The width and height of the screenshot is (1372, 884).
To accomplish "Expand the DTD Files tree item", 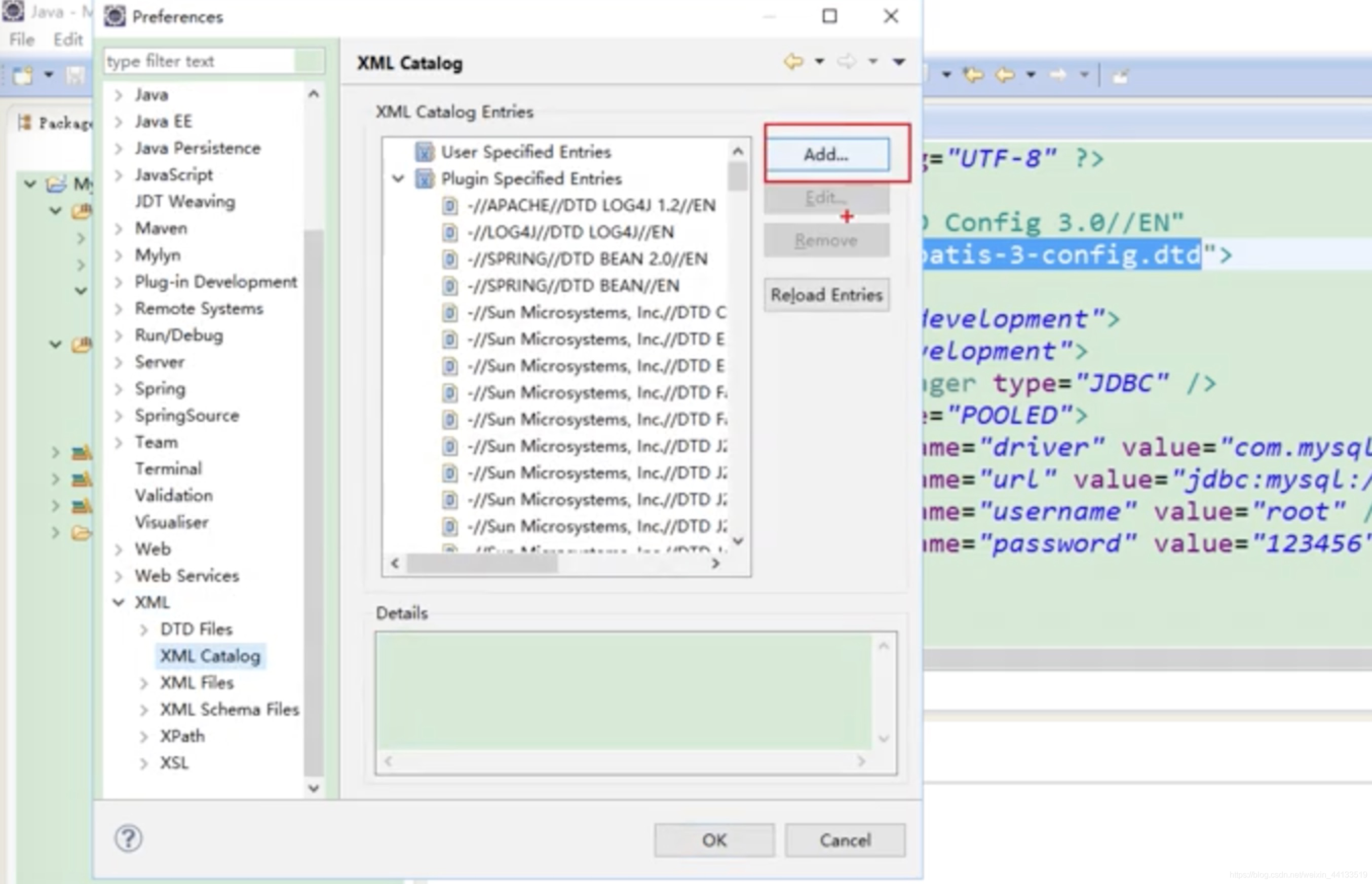I will [143, 628].
